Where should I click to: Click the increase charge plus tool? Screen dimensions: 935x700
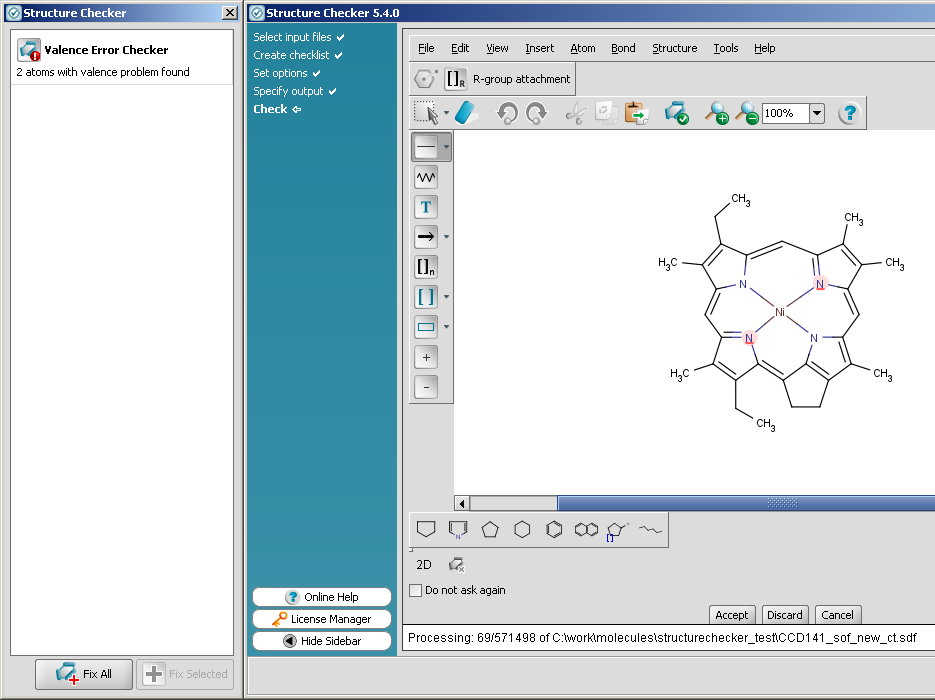[x=426, y=357]
